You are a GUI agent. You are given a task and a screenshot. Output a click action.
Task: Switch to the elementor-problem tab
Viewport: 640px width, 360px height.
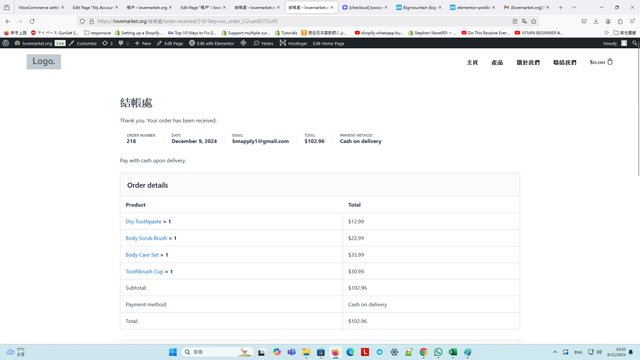pyautogui.click(x=472, y=7)
